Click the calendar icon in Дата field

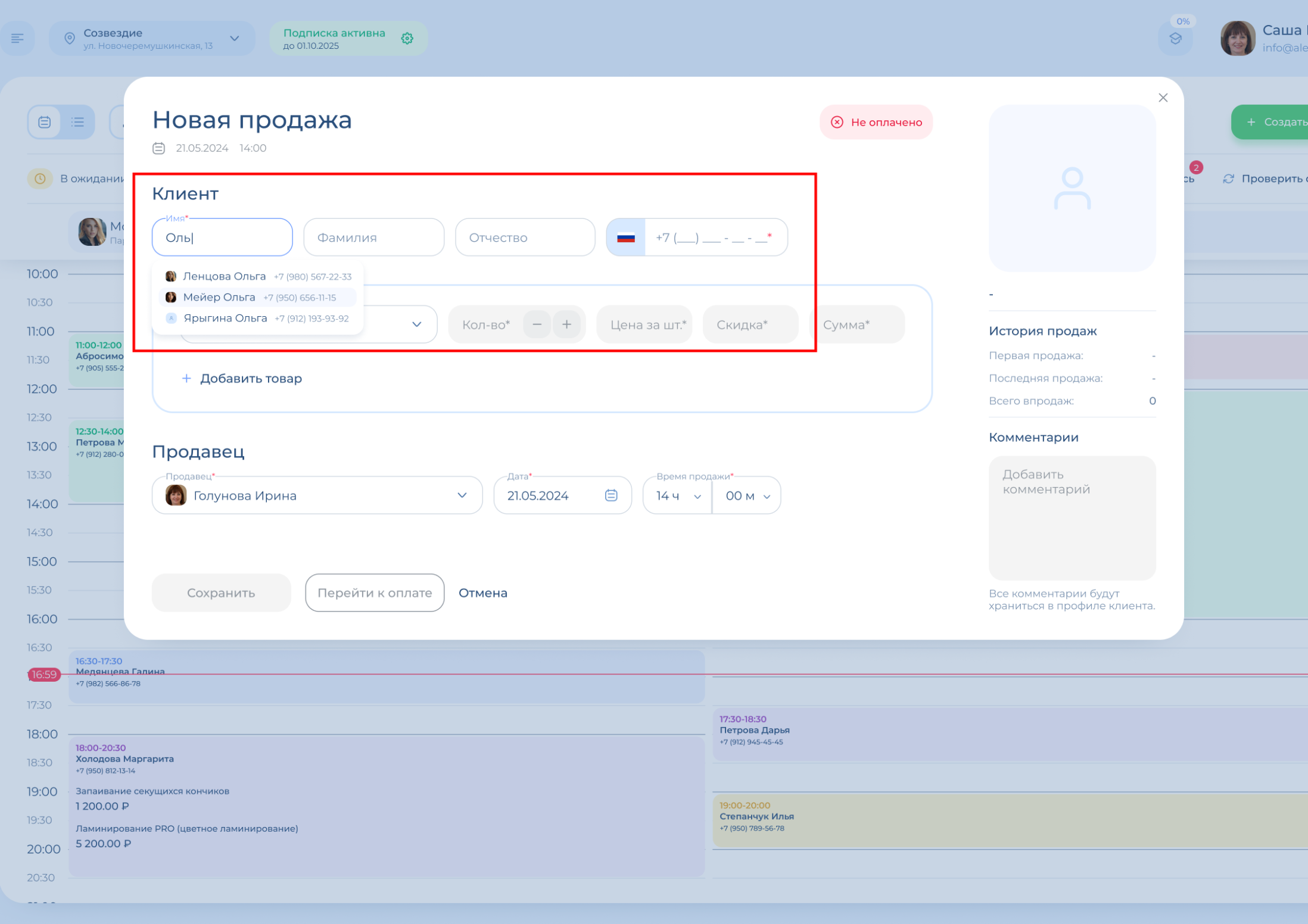[611, 495]
